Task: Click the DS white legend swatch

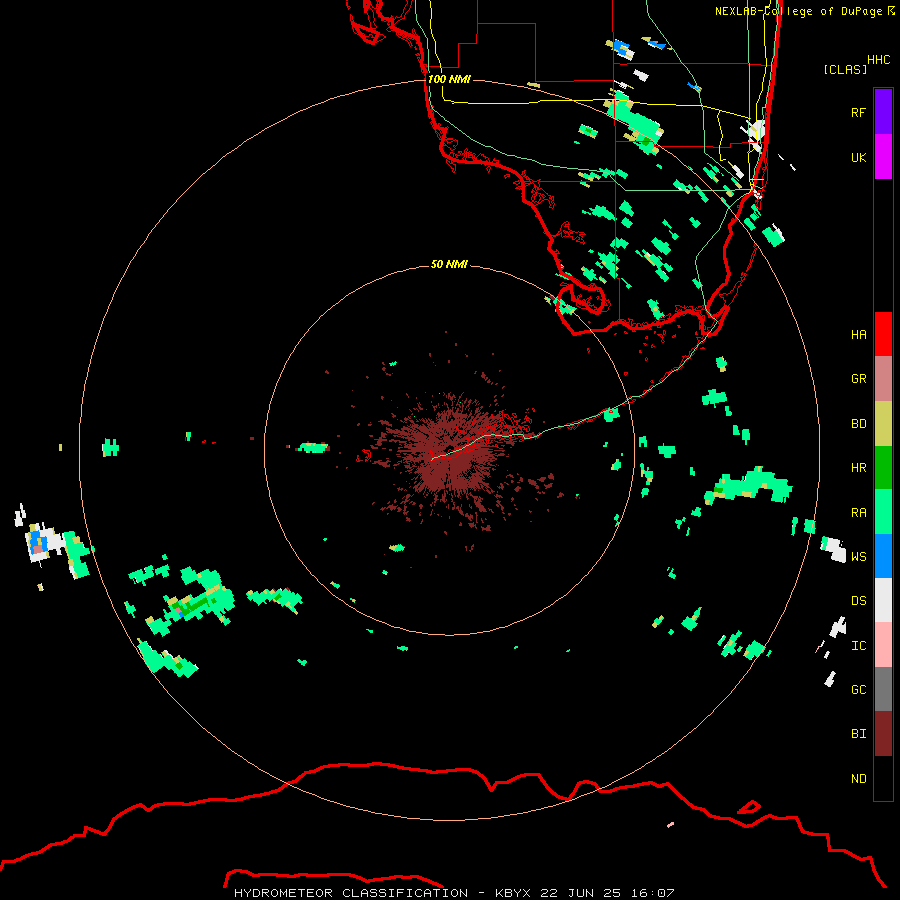Action: point(883,600)
